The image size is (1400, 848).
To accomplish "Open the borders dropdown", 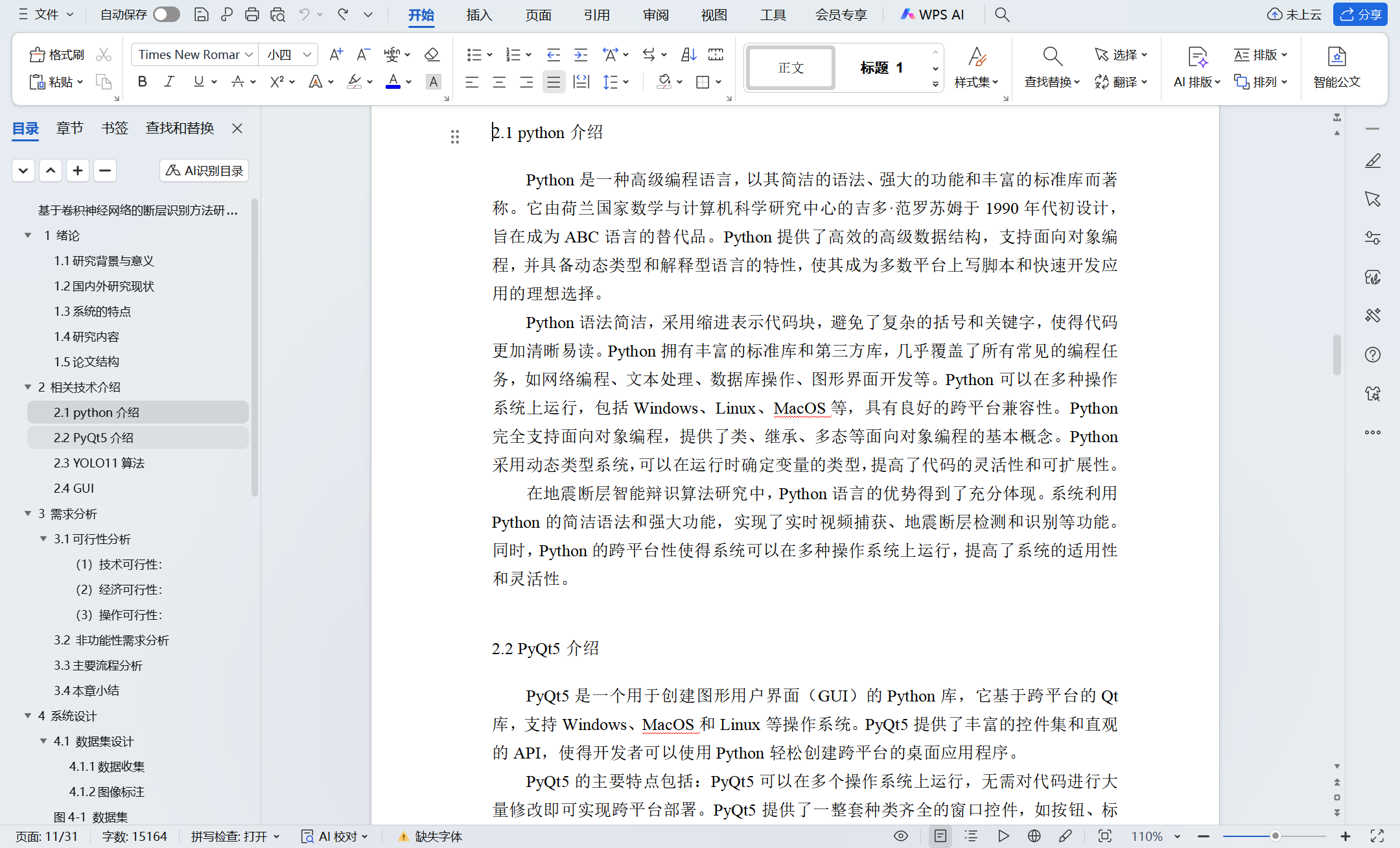I will (x=718, y=82).
